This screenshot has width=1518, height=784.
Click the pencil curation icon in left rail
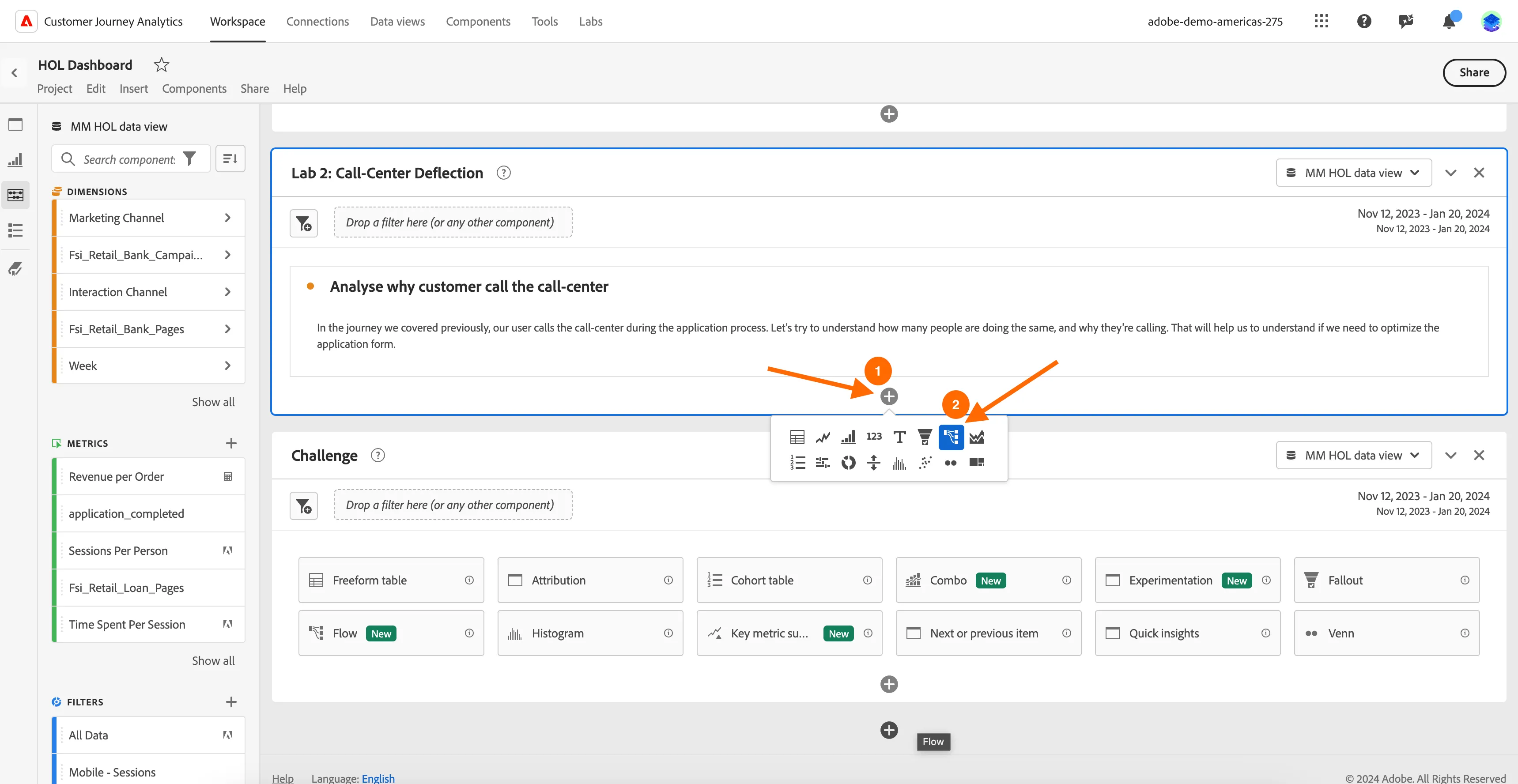pos(15,269)
